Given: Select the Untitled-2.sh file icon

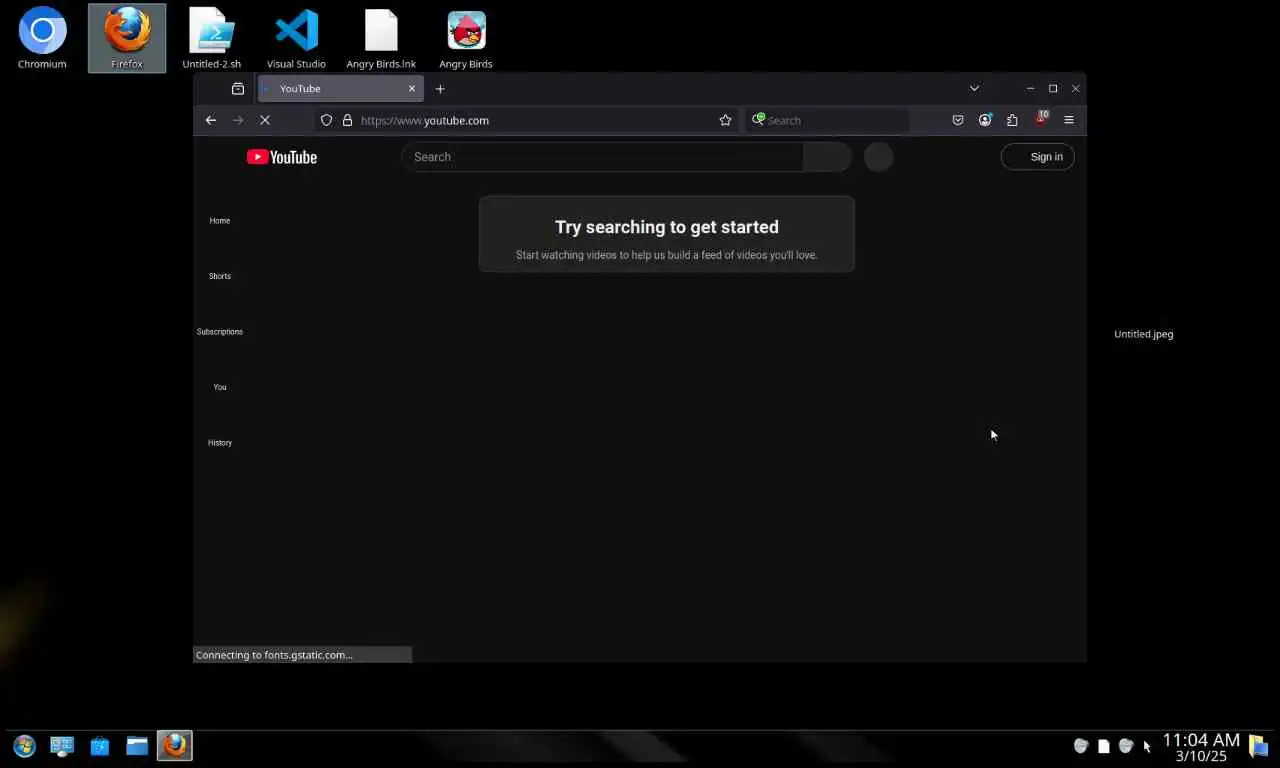Looking at the screenshot, I should pyautogui.click(x=212, y=40).
